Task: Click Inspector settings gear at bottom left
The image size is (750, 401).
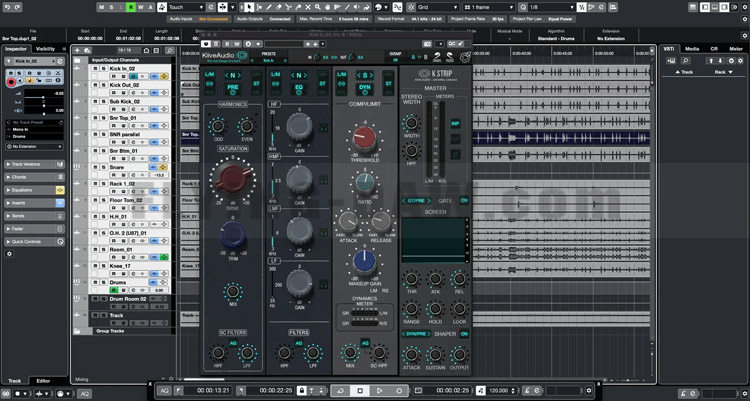Action: (x=9, y=254)
